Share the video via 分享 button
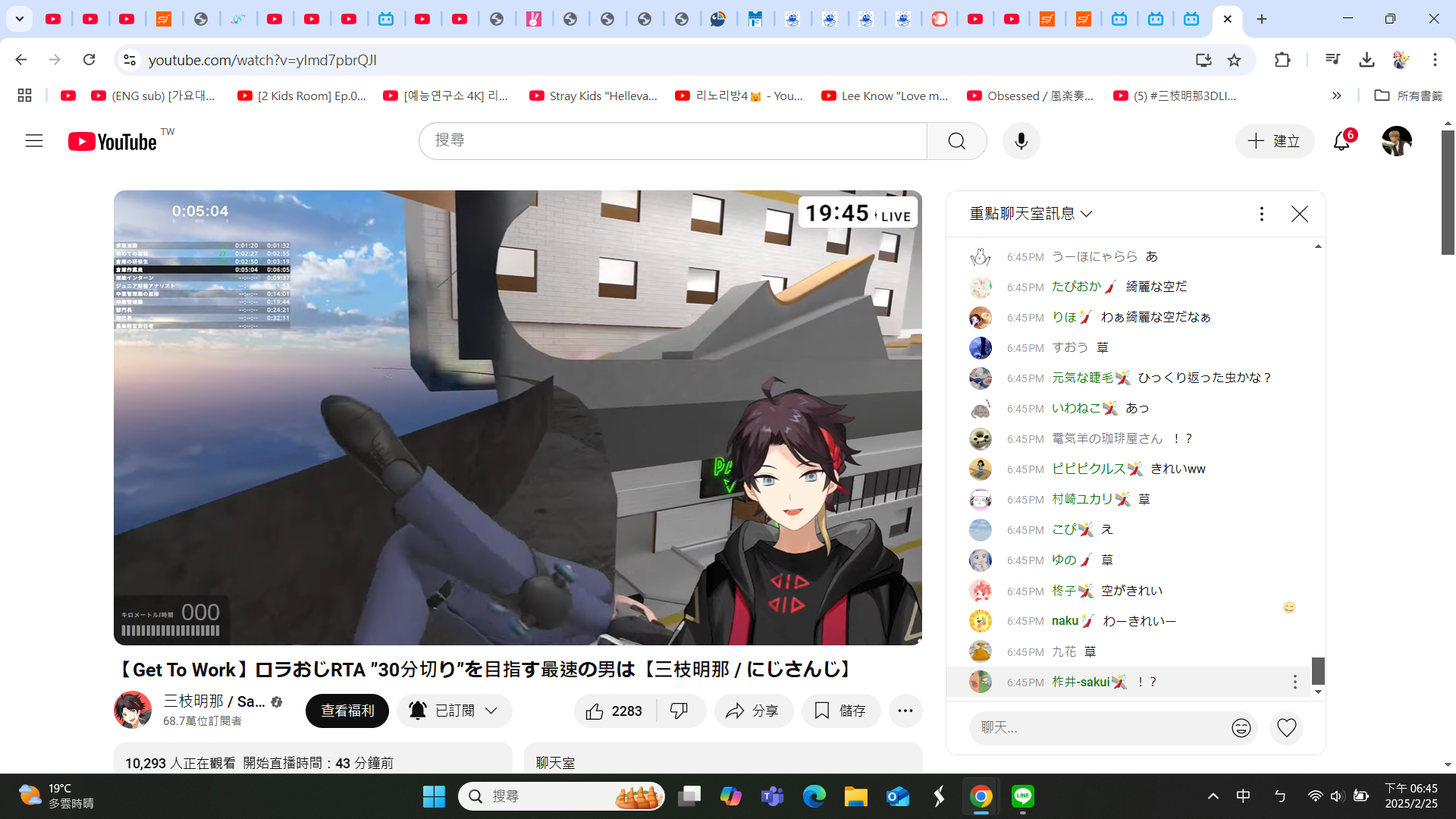1456x819 pixels. click(x=753, y=711)
